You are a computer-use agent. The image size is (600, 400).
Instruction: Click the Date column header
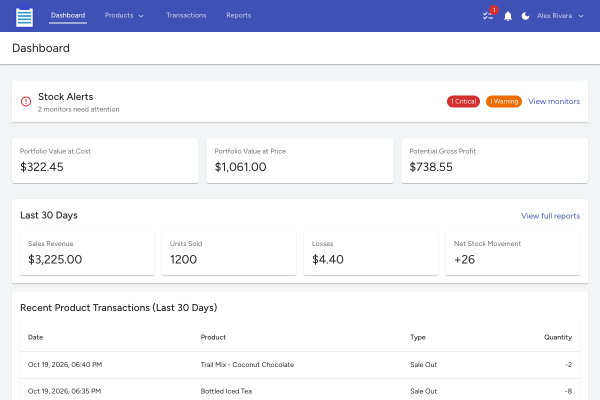pos(35,337)
